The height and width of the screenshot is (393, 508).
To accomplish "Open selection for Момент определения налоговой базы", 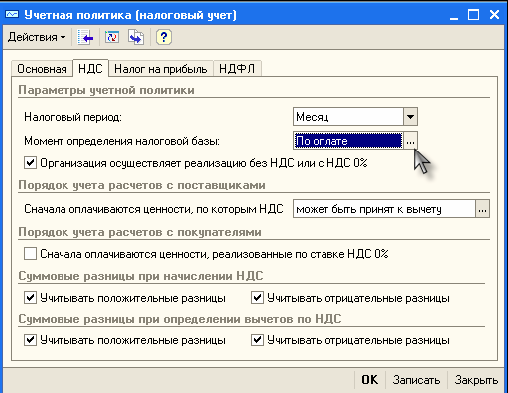I will click(x=410, y=141).
